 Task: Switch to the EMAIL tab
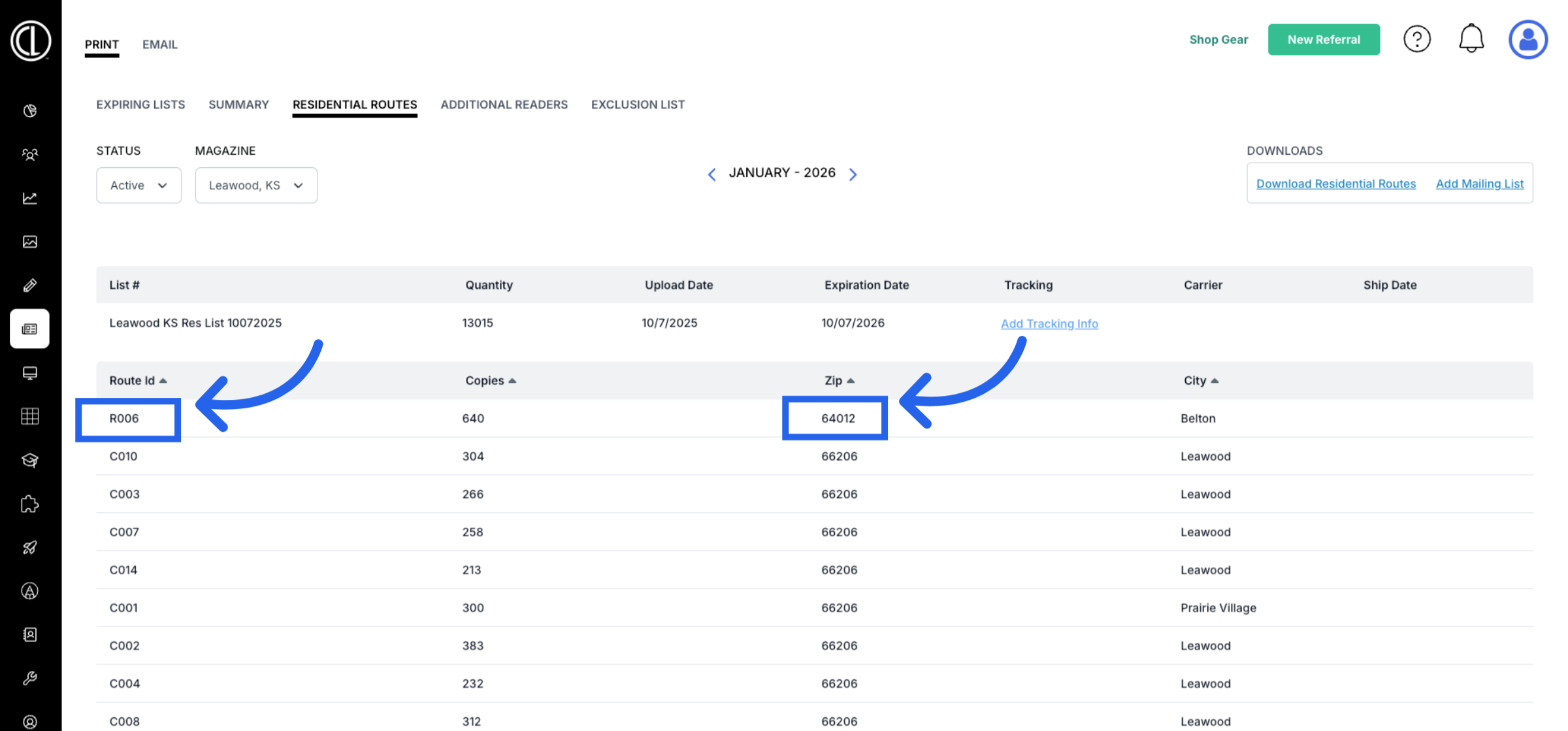point(159,44)
